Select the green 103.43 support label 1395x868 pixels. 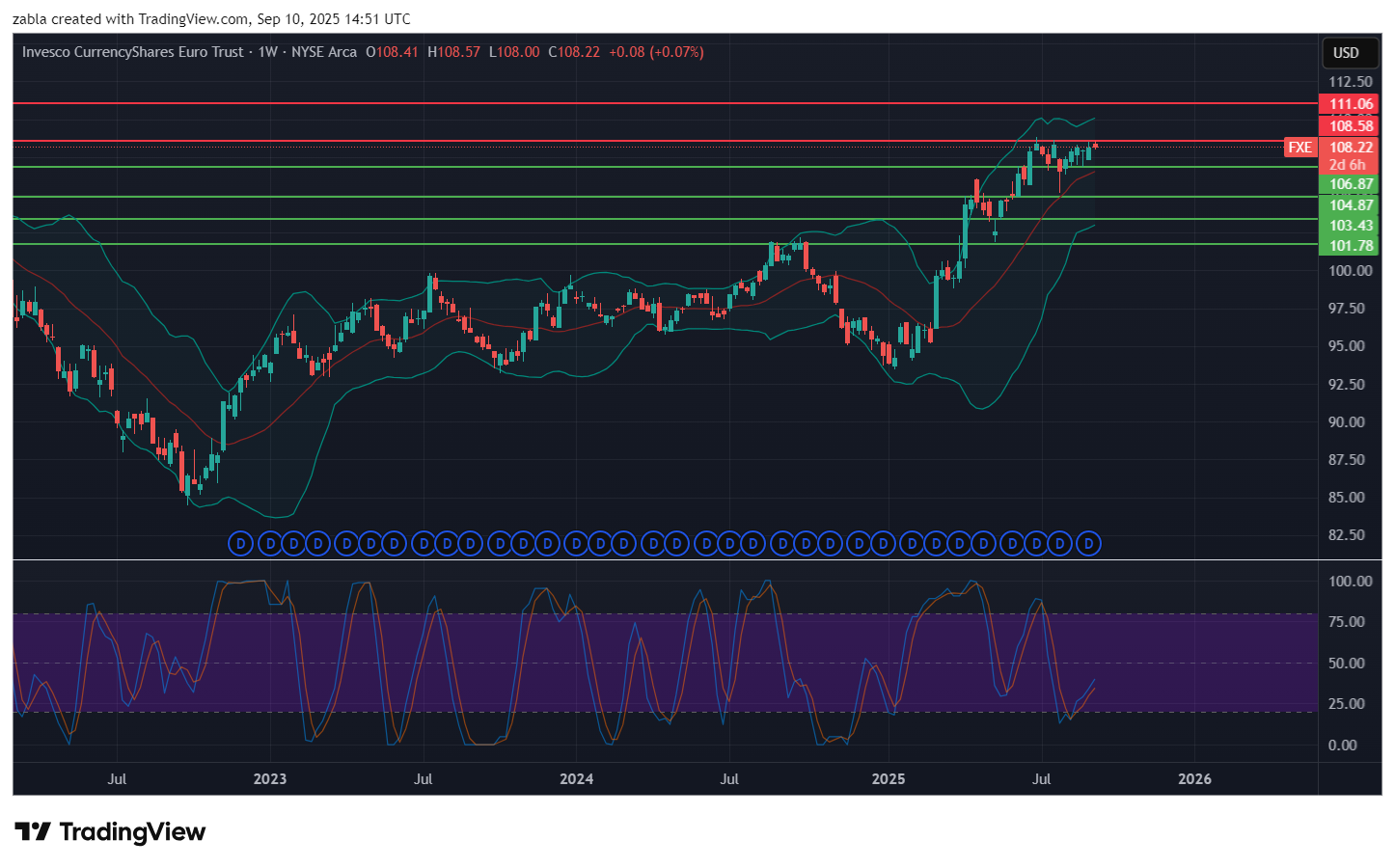coord(1350,226)
